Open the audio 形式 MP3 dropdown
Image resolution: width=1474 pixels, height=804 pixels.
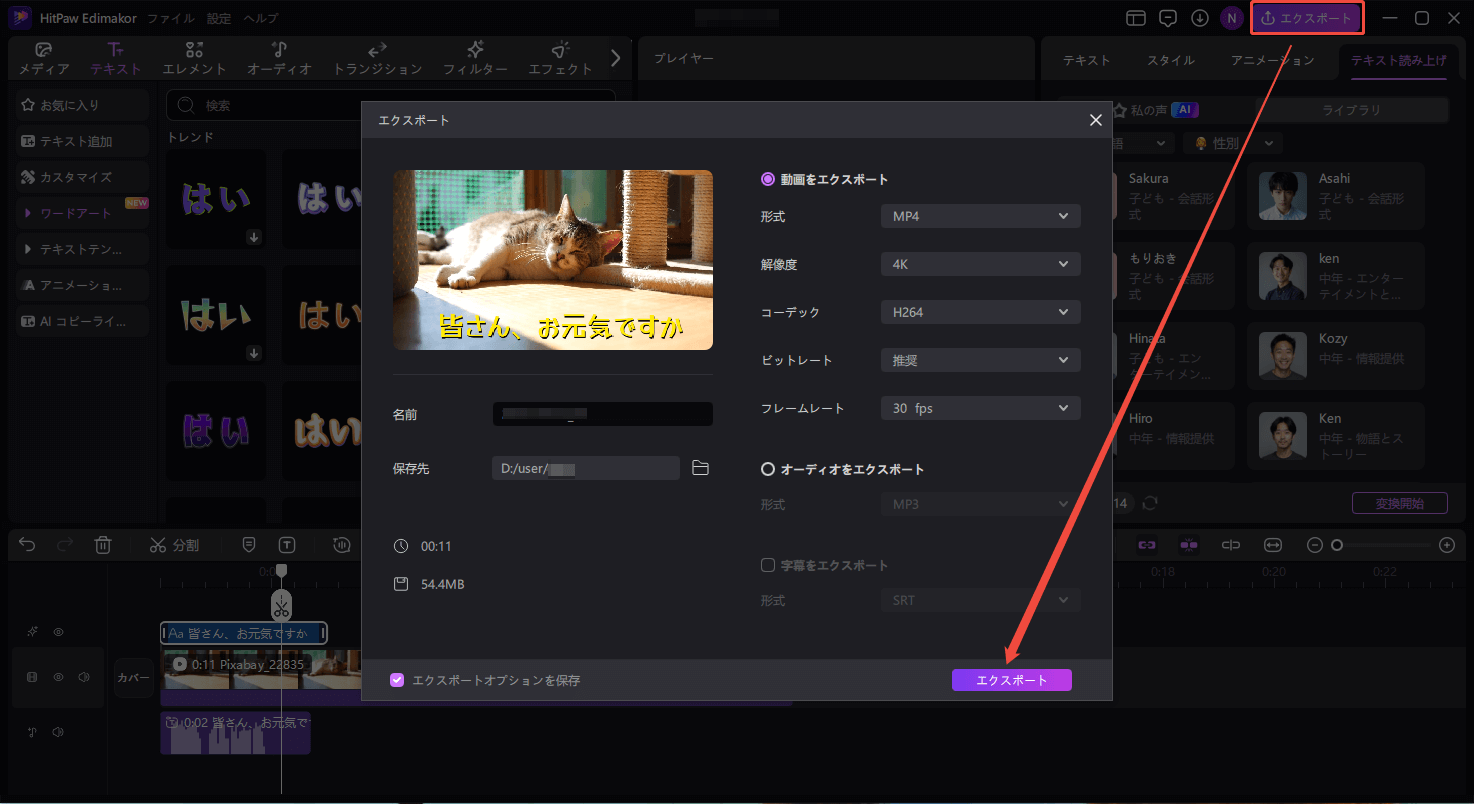980,505
